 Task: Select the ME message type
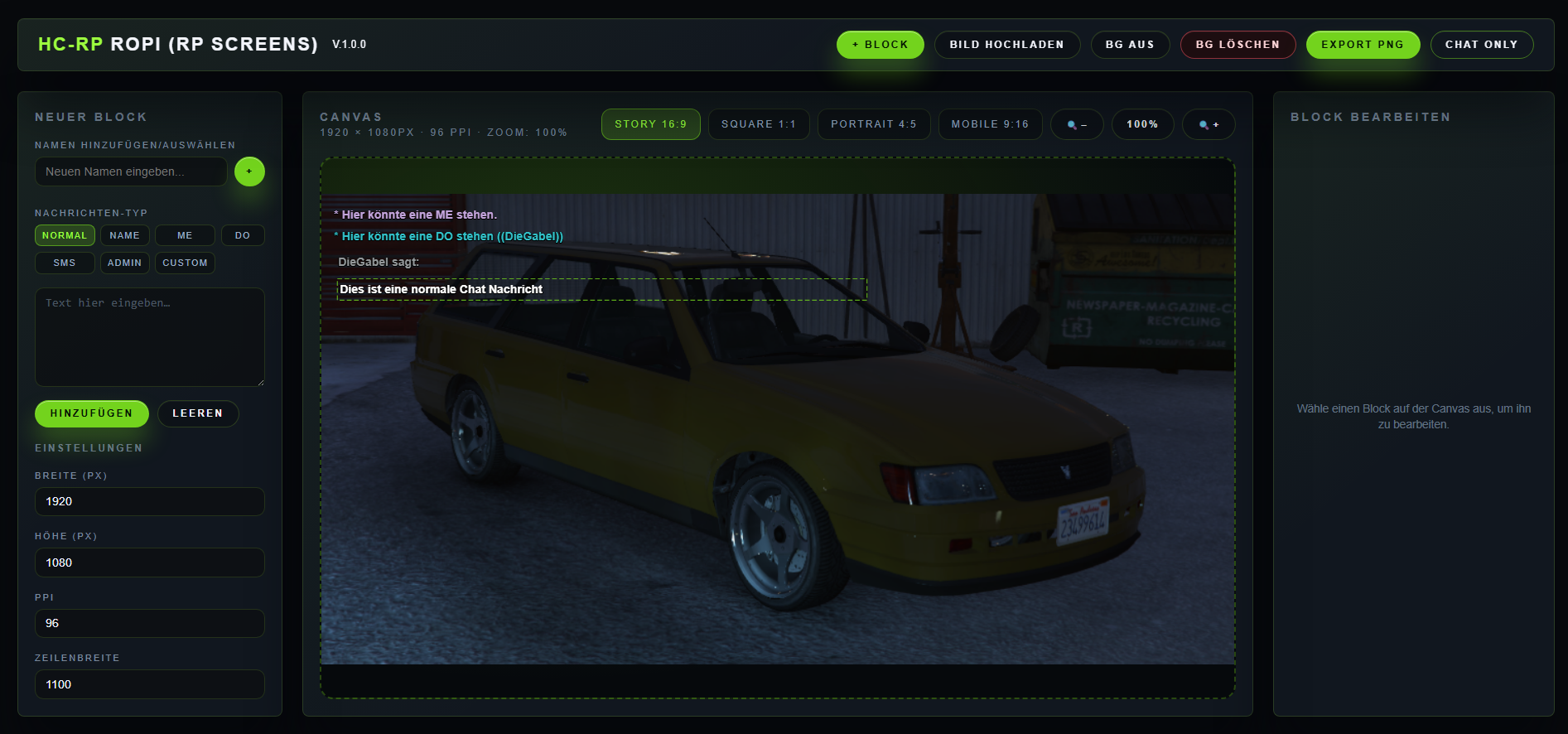tap(185, 235)
